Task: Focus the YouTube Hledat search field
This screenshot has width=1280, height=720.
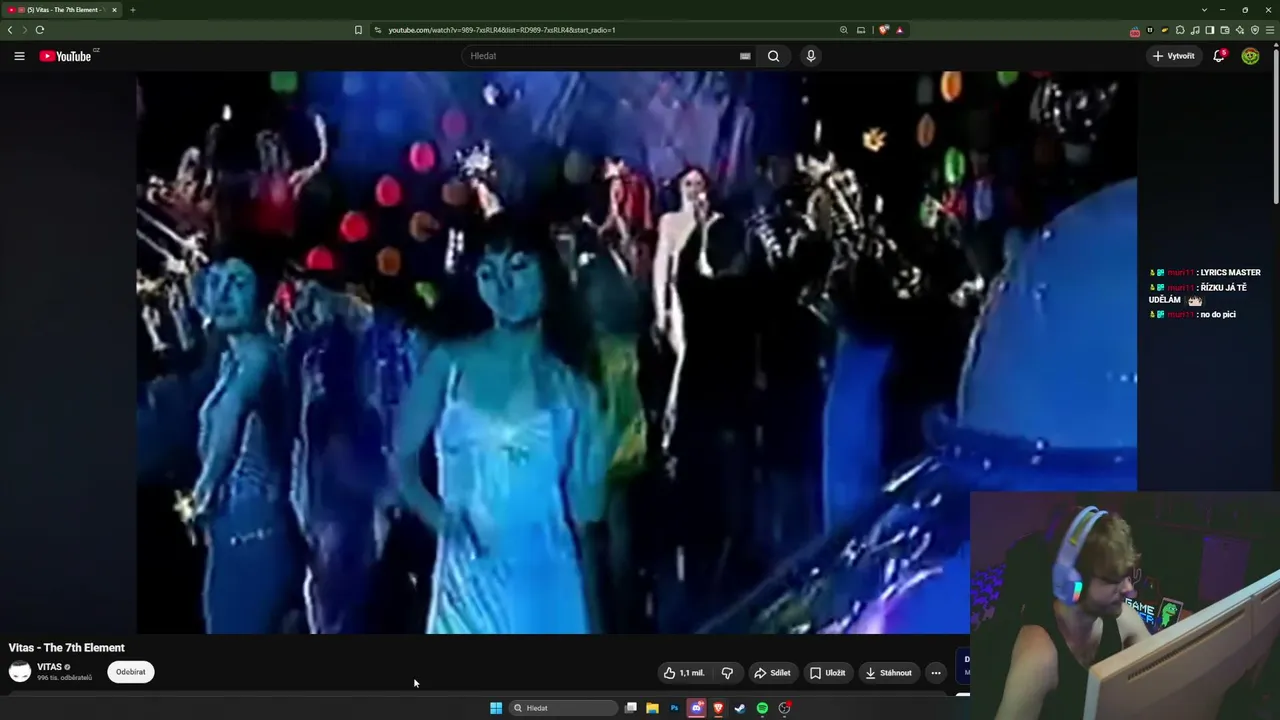Action: tap(600, 56)
